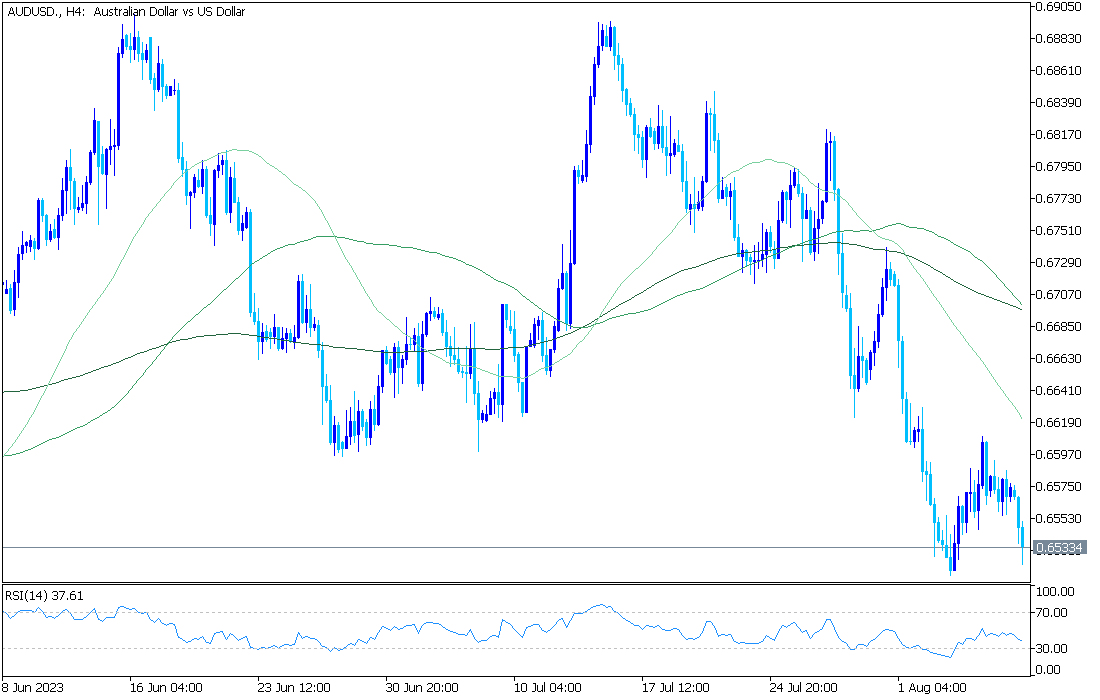Click the 0.67950 price axis value
The image size is (1100, 700).
point(1059,167)
